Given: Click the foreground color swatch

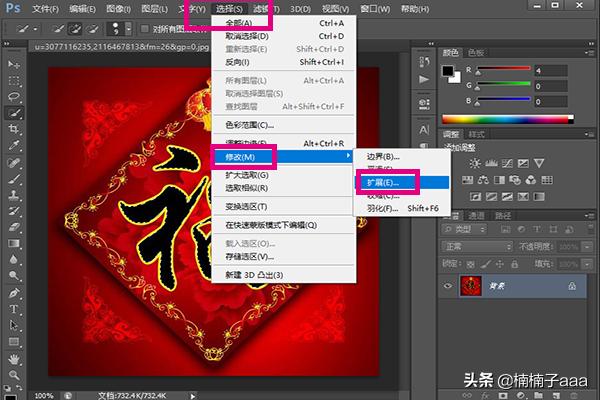Looking at the screenshot, I should click(448, 71).
